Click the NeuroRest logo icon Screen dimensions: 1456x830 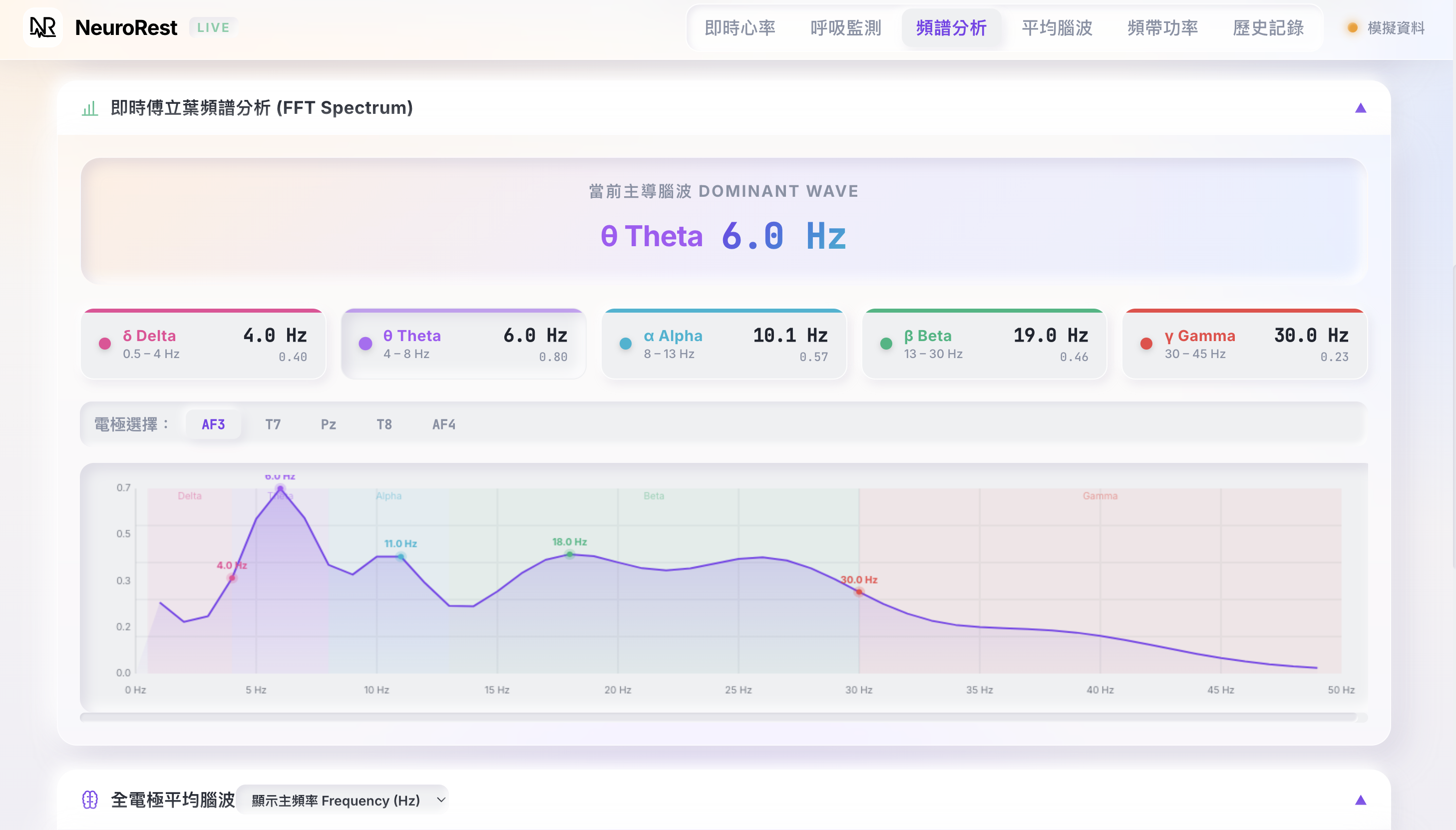pyautogui.click(x=43, y=27)
